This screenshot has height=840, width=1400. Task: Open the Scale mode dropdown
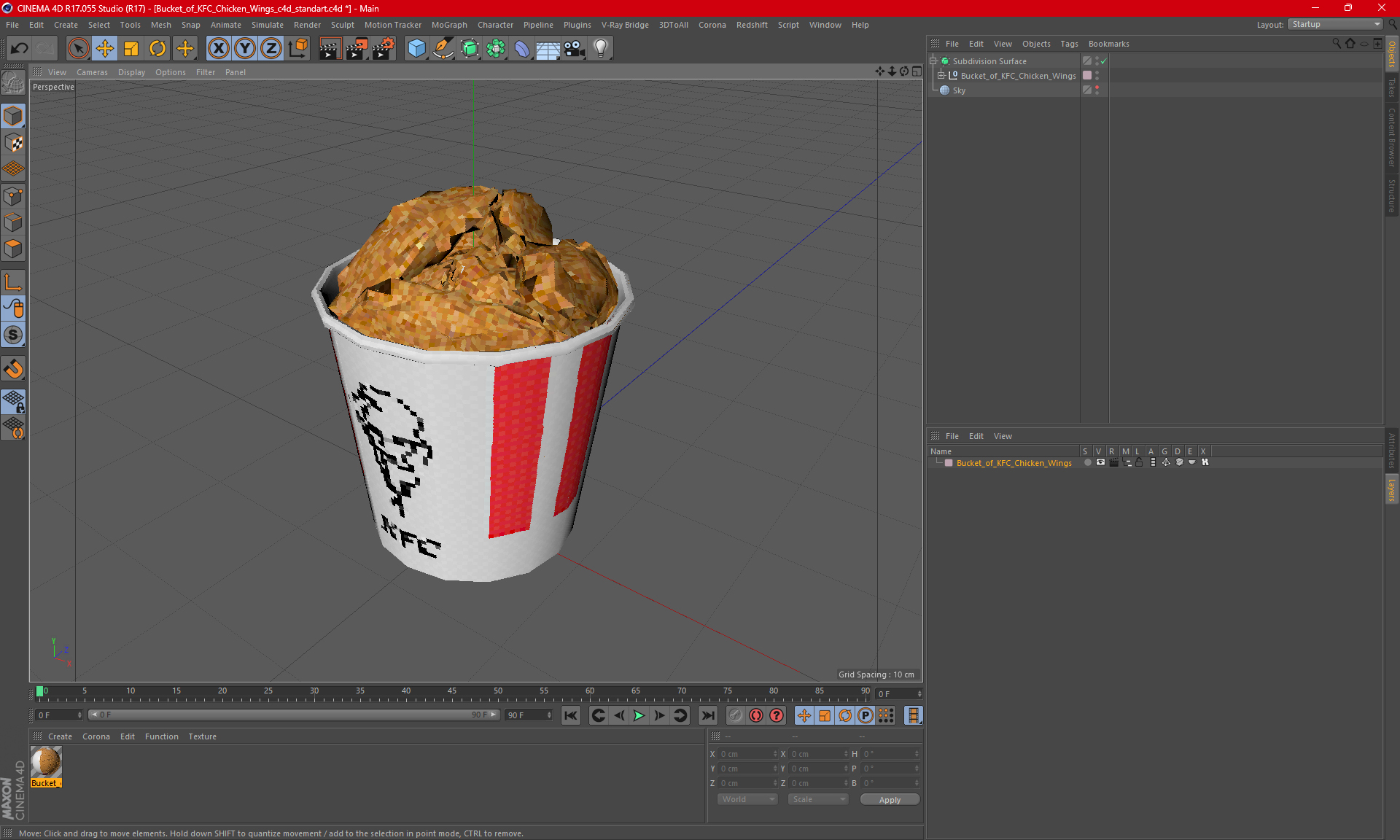(x=817, y=799)
